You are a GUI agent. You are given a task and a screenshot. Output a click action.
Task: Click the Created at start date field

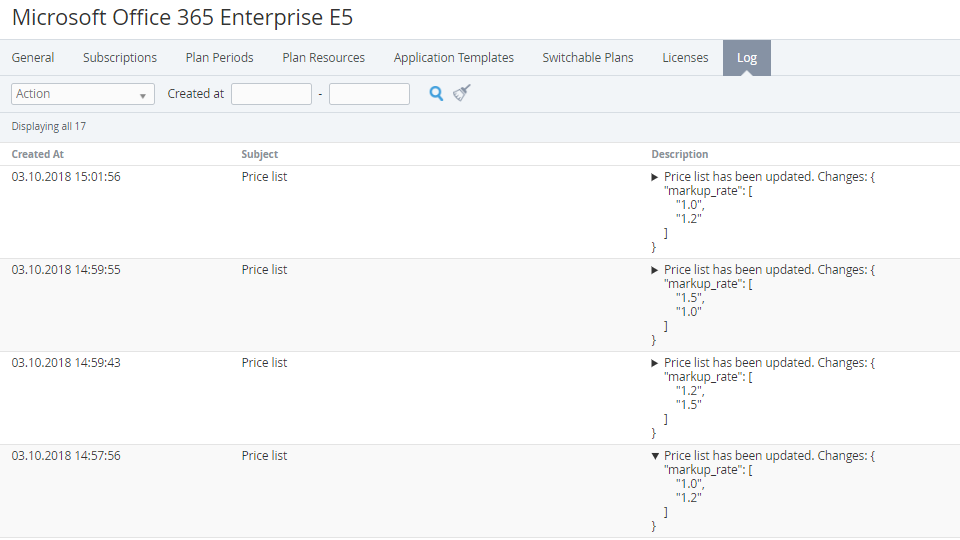pyautogui.click(x=271, y=94)
